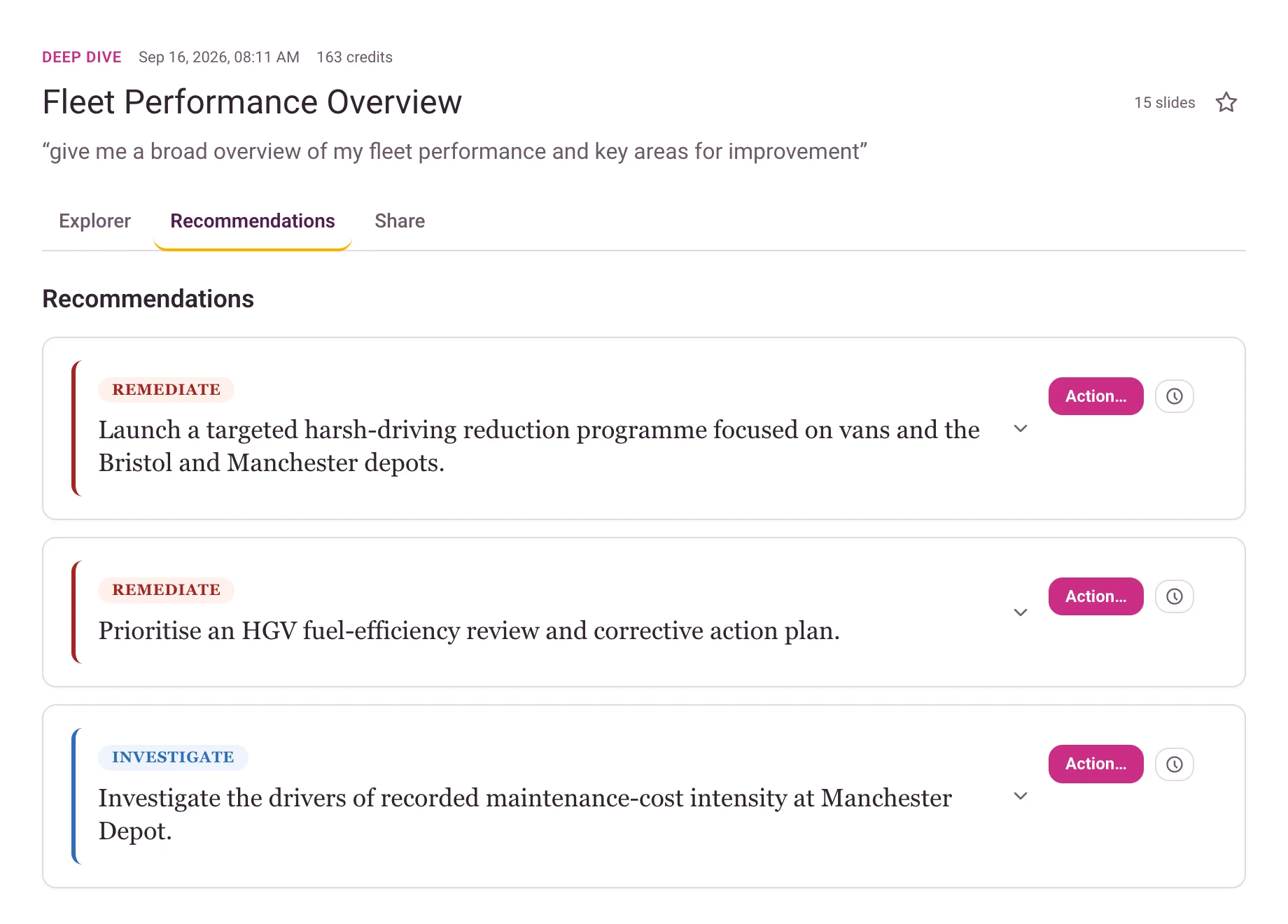Click Action button for Manchester Depot investigation
The width and height of the screenshot is (1288, 924).
tap(1095, 764)
